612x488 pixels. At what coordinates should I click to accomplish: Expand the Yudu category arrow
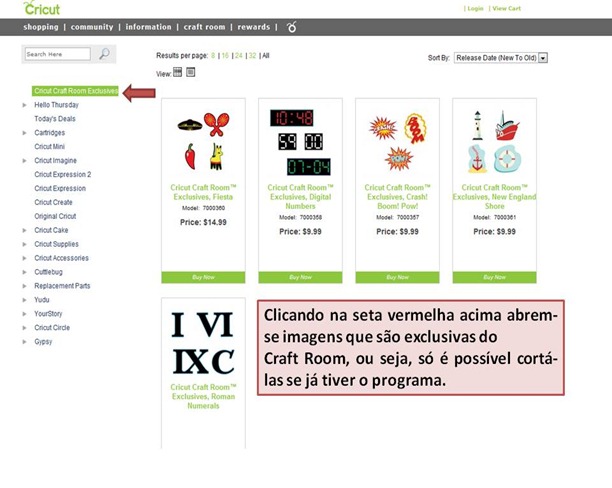(24, 300)
